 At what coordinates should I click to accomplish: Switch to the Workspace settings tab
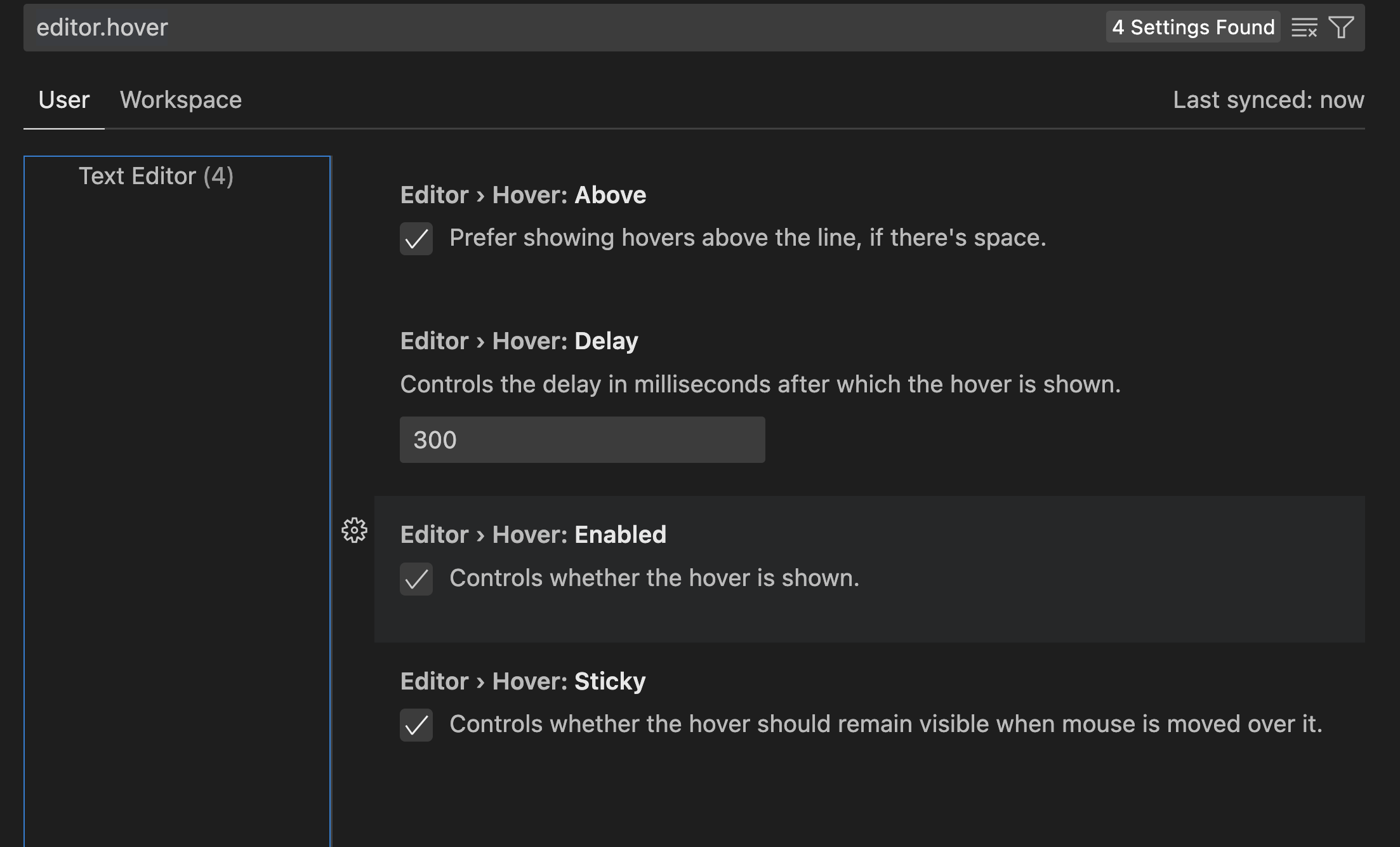coord(181,100)
